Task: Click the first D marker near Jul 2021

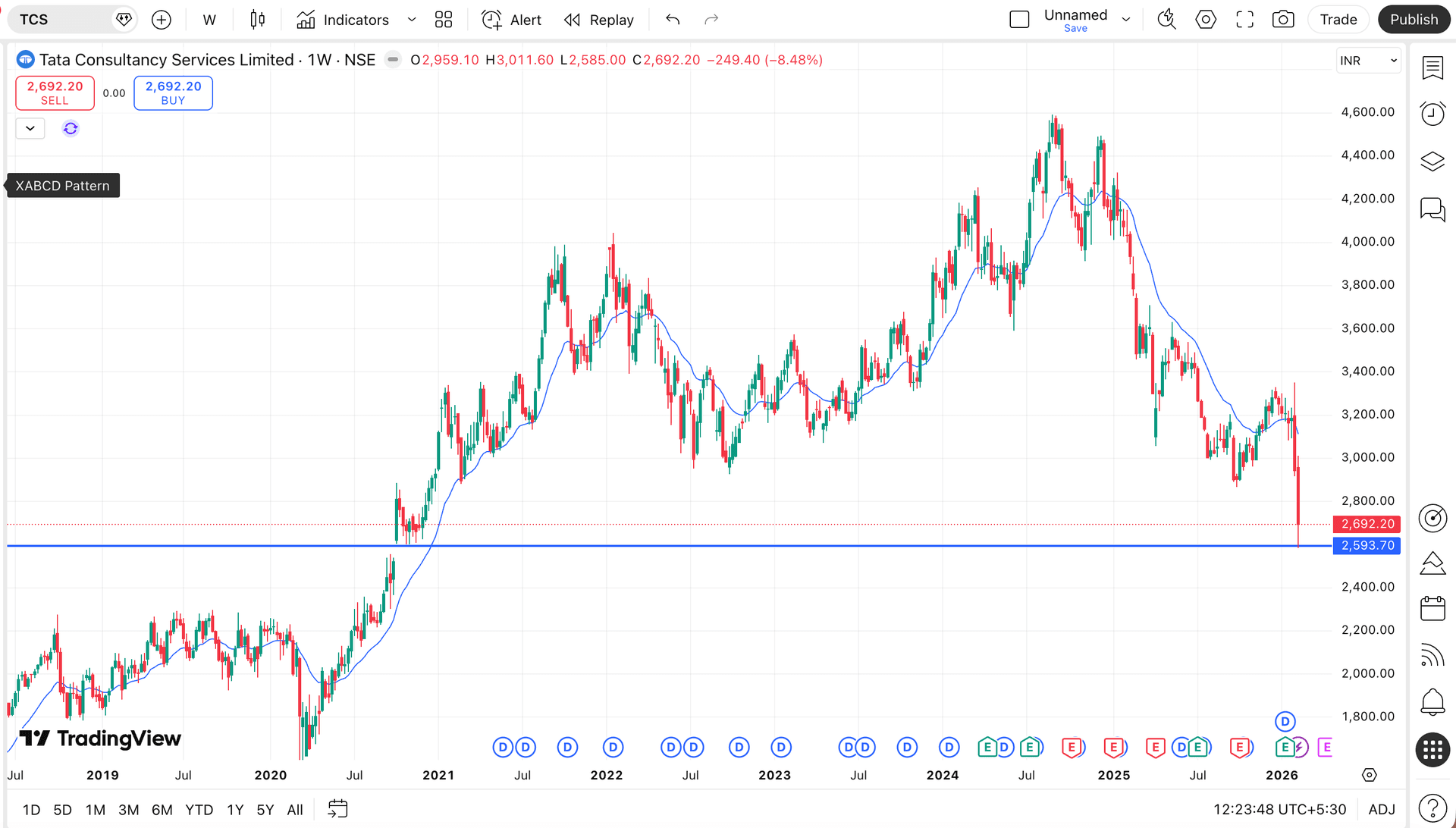Action: [503, 748]
